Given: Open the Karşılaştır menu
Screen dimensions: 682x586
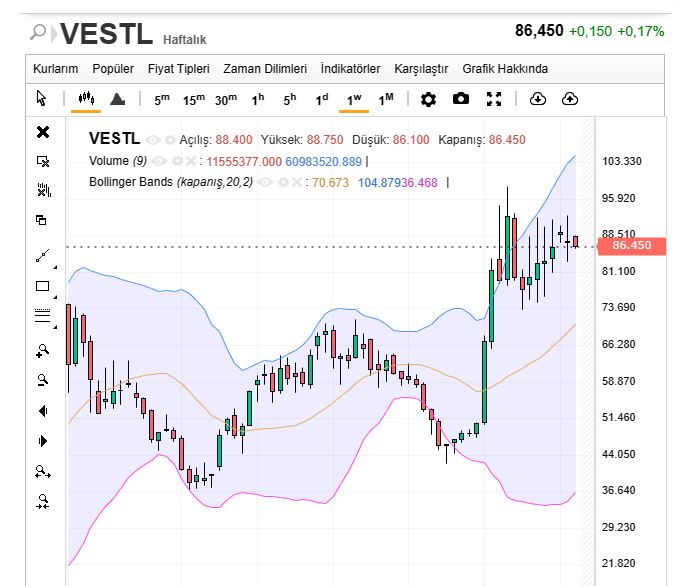Looking at the screenshot, I should 421,69.
